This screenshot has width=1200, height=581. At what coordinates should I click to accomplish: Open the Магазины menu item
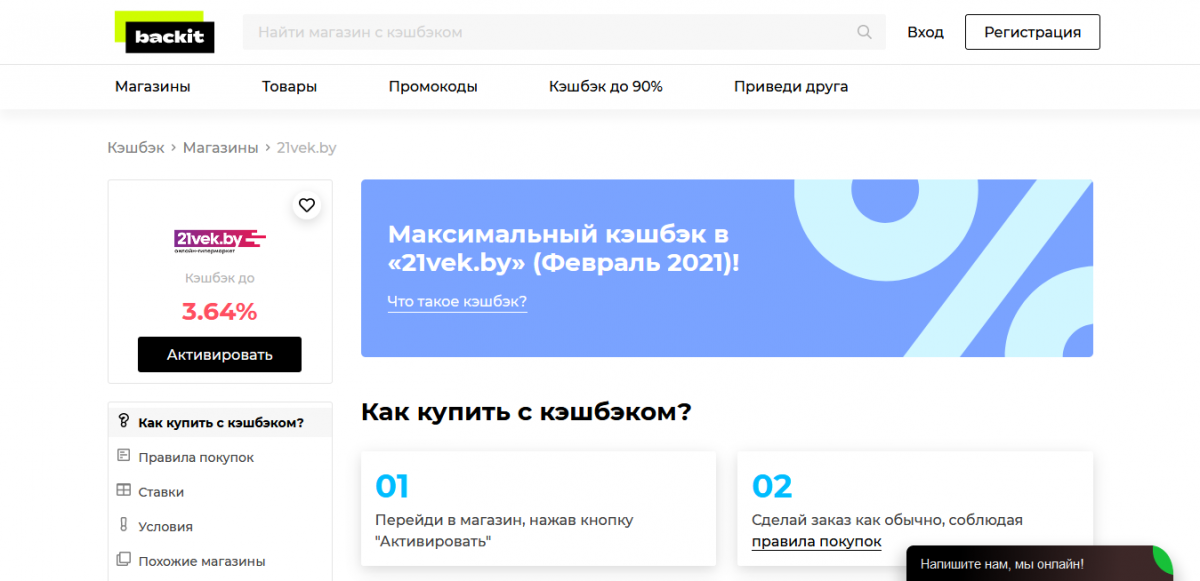[152, 86]
